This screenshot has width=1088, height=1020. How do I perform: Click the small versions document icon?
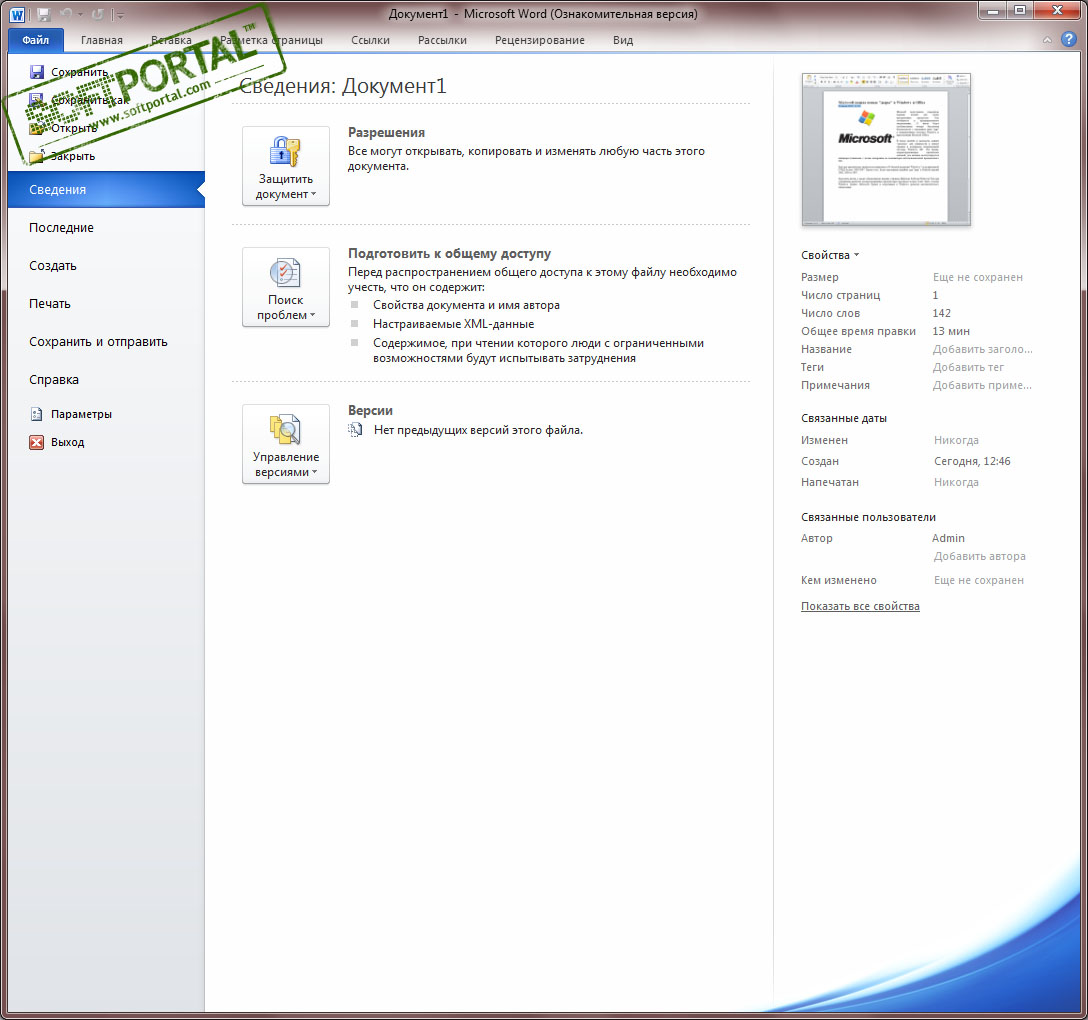355,430
